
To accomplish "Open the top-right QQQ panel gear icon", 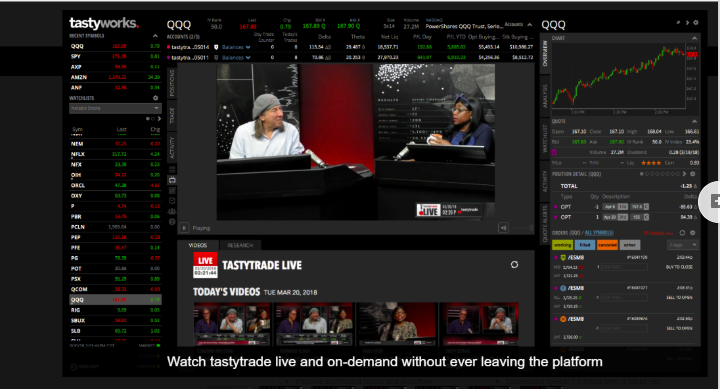I will [696, 23].
